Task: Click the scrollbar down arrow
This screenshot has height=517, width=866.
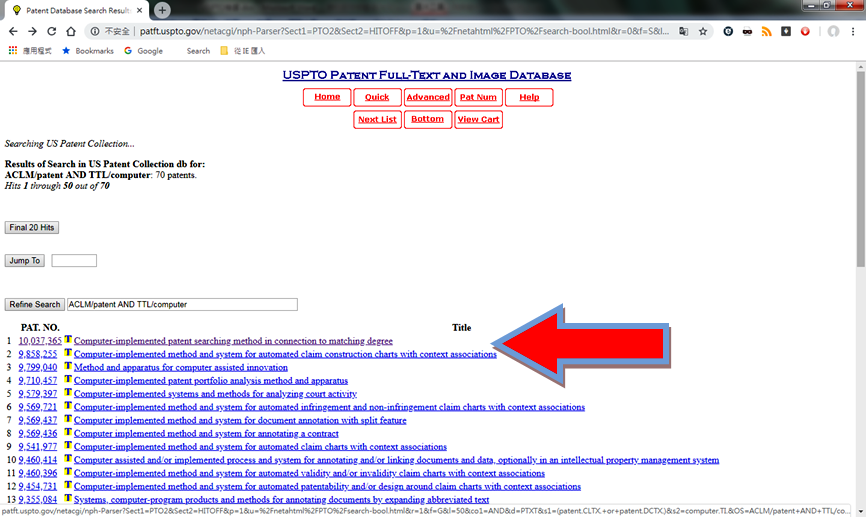Action: coord(860,511)
